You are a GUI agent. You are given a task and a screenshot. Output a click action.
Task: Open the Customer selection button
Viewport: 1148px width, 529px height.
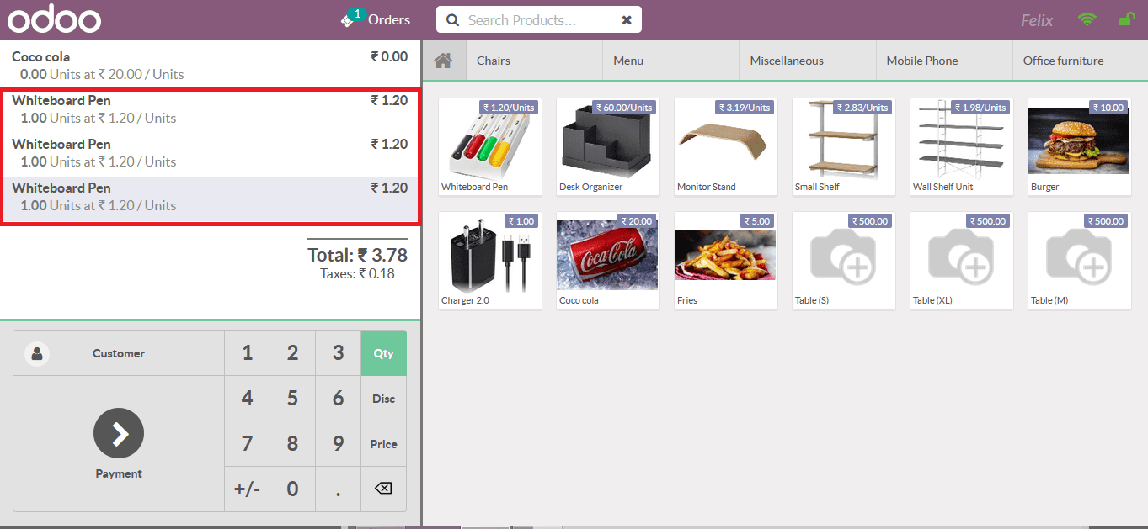pos(119,353)
